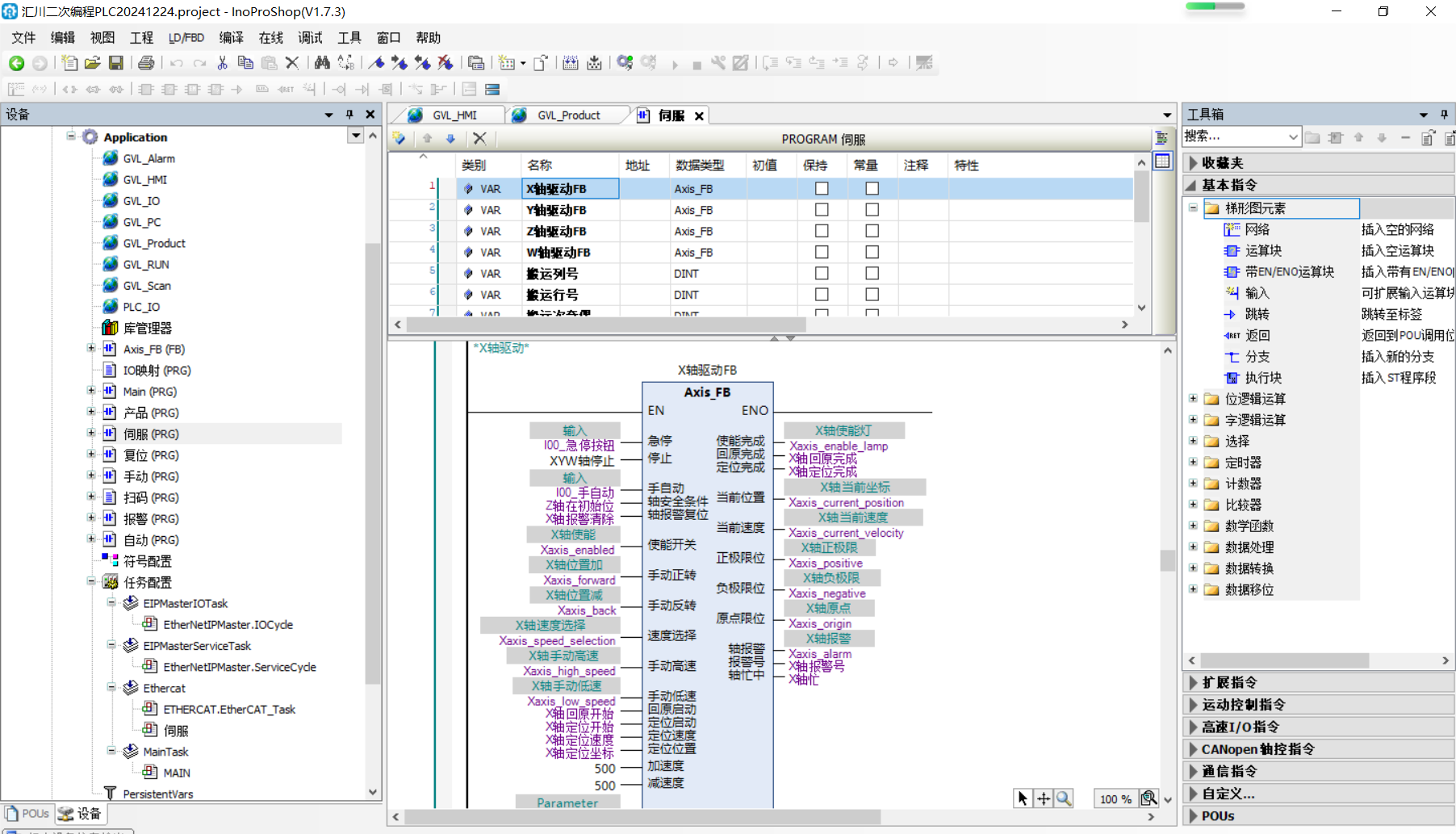Click the Cut scissors toolbar icon
The height and width of the screenshot is (834, 1456).
click(x=223, y=63)
